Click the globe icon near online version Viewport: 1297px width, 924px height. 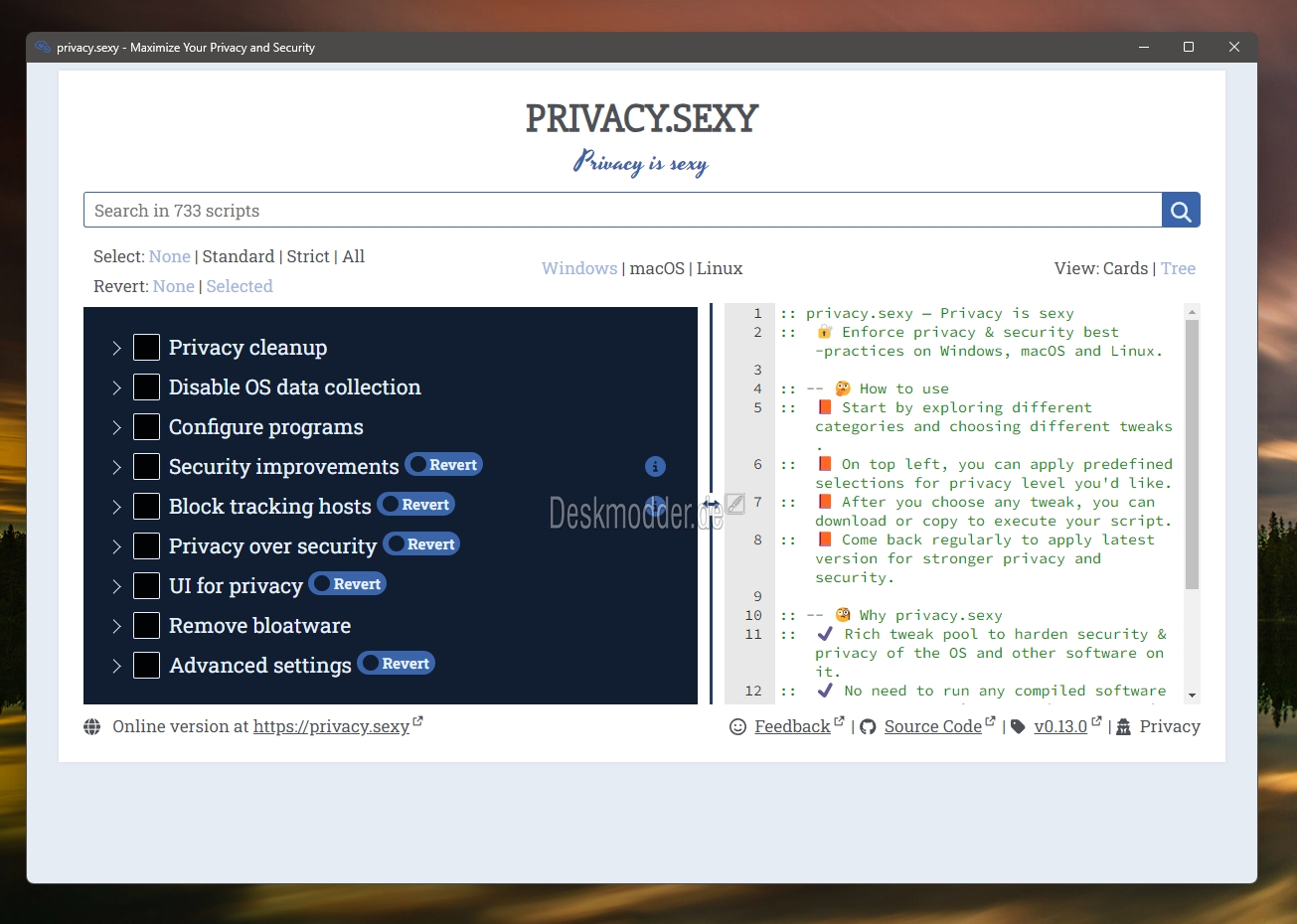[92, 726]
